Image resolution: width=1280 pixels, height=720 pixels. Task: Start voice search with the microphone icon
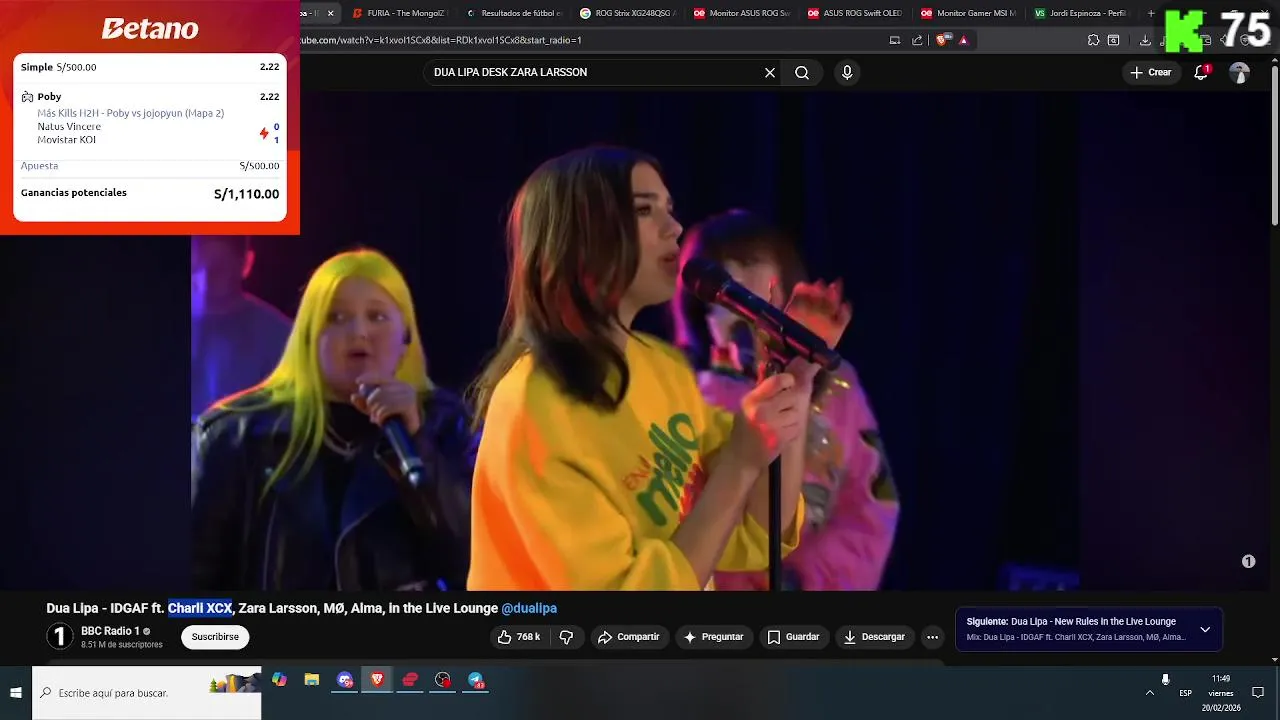847,72
